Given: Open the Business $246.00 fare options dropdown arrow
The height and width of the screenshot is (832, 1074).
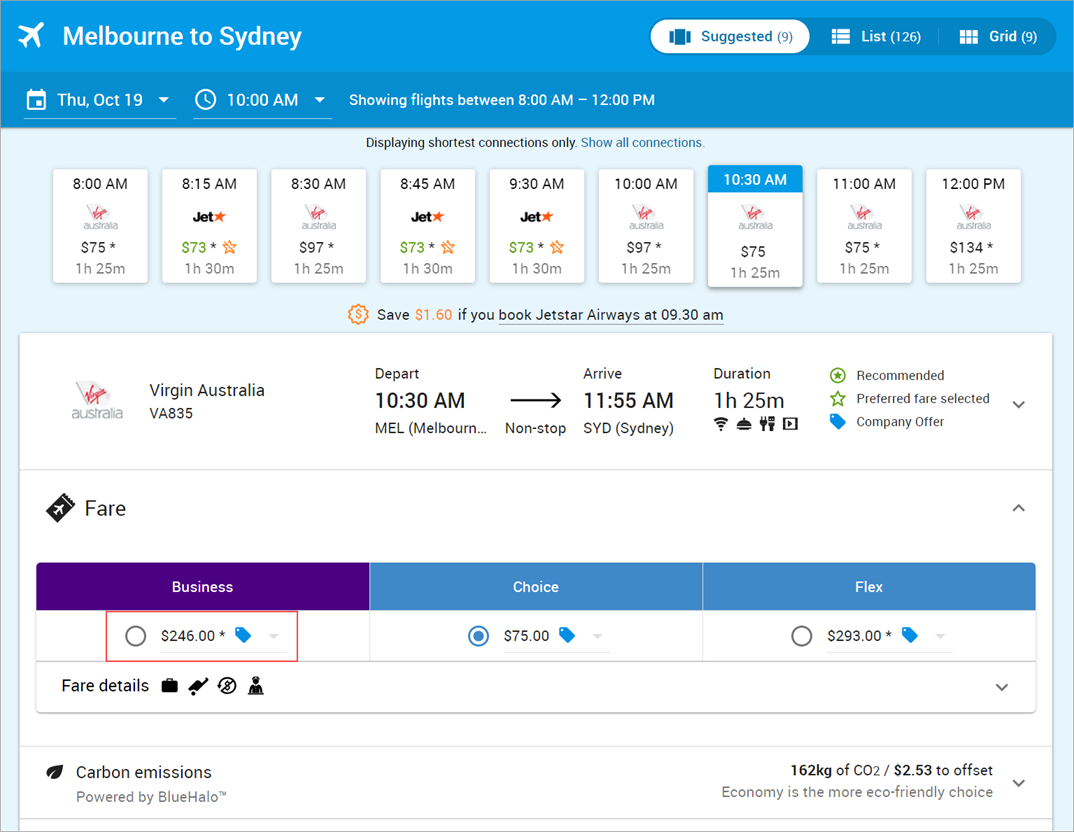Looking at the screenshot, I should point(274,636).
